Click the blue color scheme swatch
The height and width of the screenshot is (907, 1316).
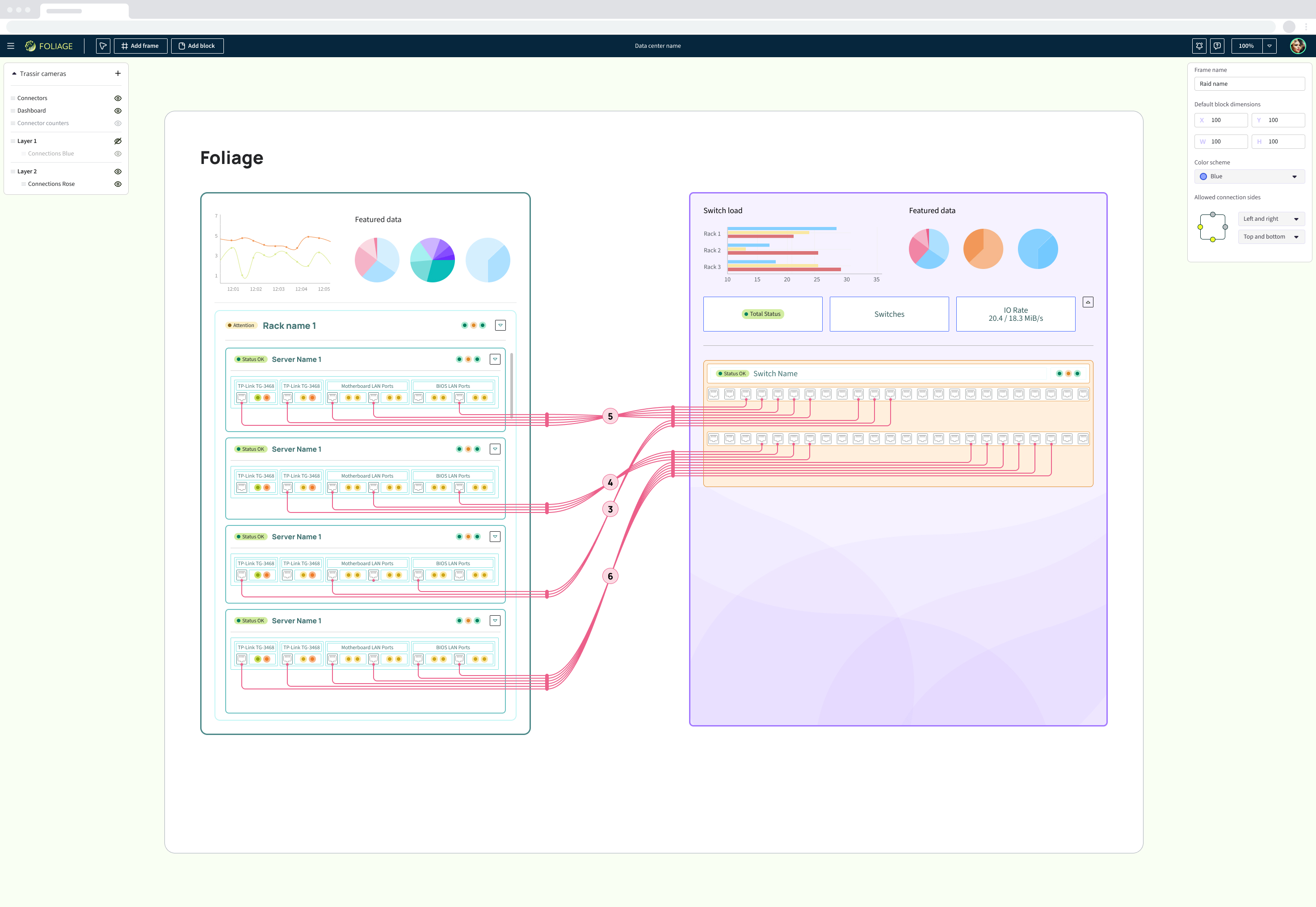[x=1203, y=177]
